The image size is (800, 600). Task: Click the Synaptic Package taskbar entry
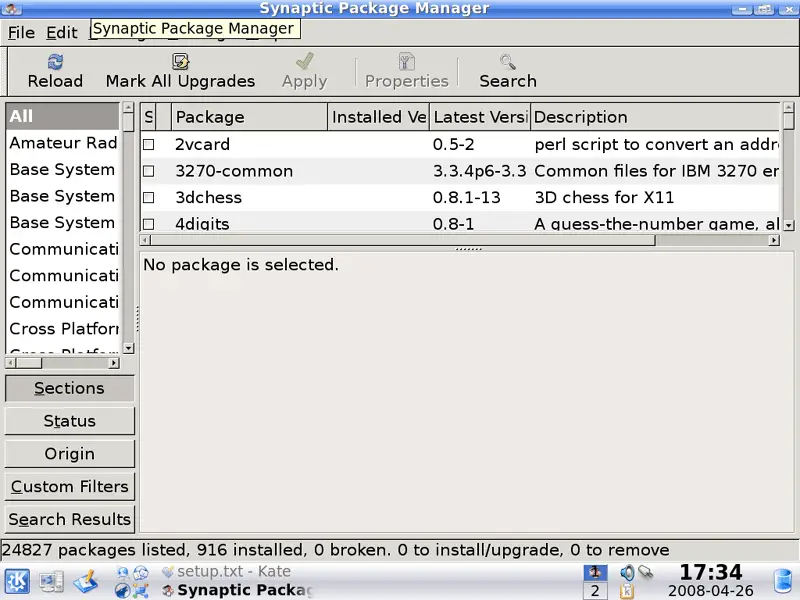pos(237,590)
